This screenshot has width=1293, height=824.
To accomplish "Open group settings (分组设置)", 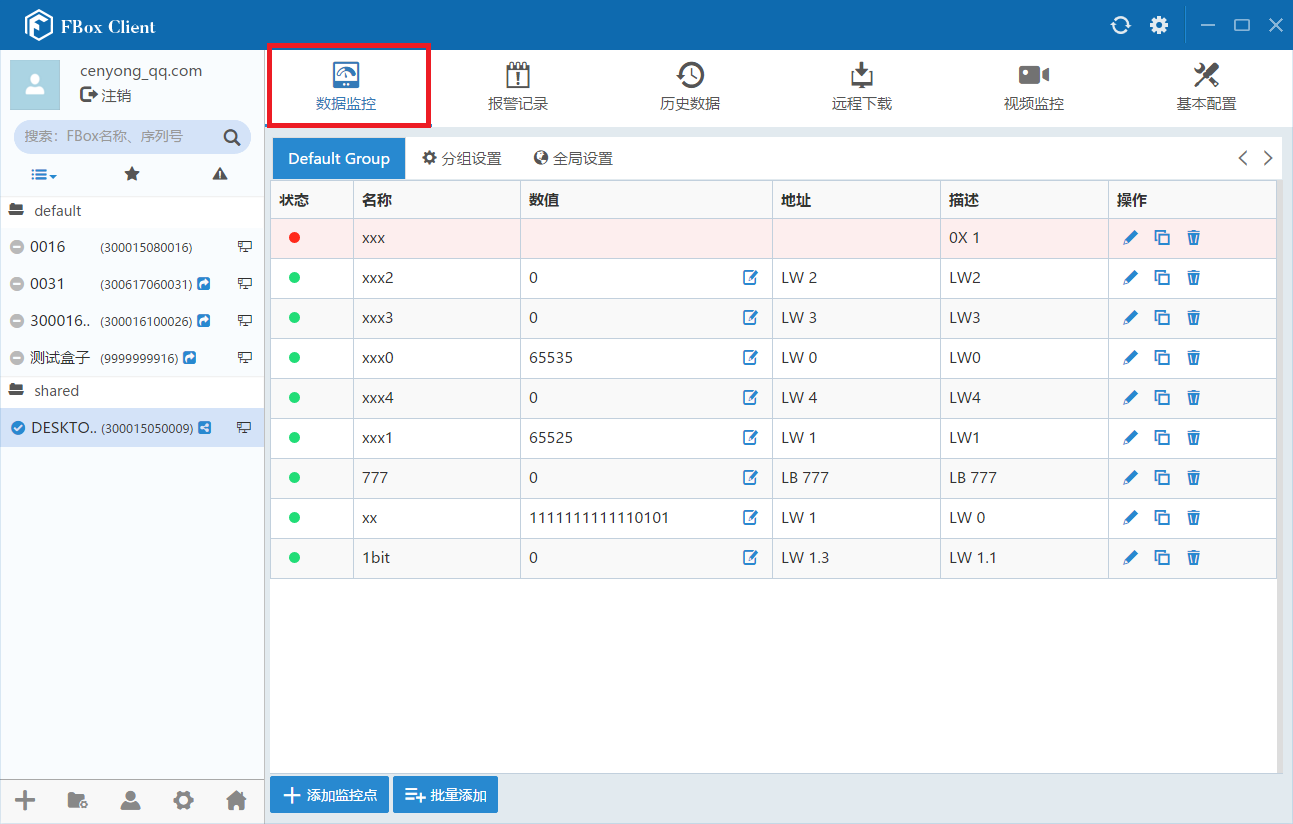I will click(x=462, y=159).
